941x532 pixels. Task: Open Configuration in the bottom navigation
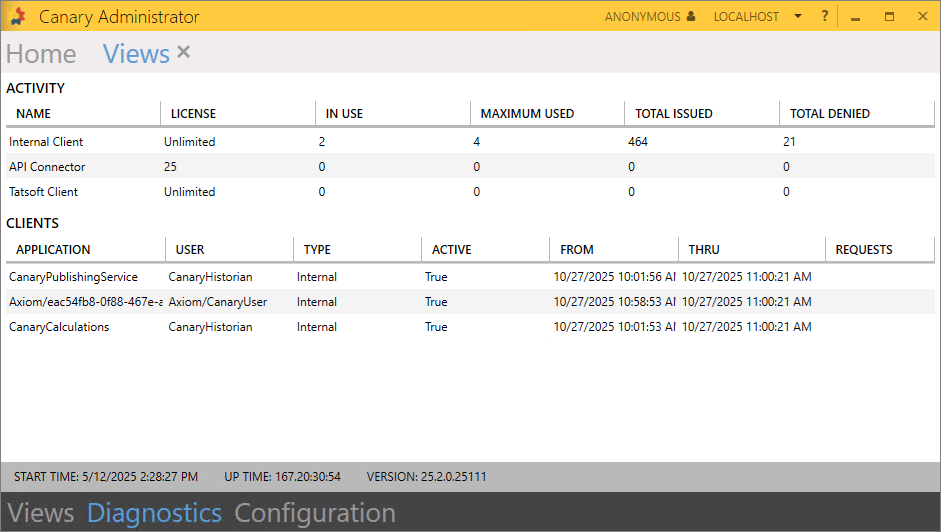coord(315,513)
